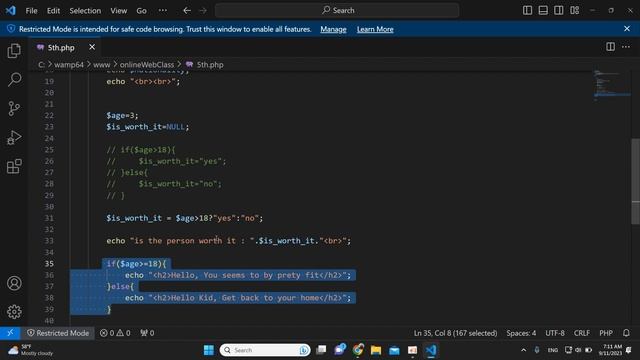The width and height of the screenshot is (640, 360).
Task: Click the title bar Search box
Action: click(x=337, y=11)
